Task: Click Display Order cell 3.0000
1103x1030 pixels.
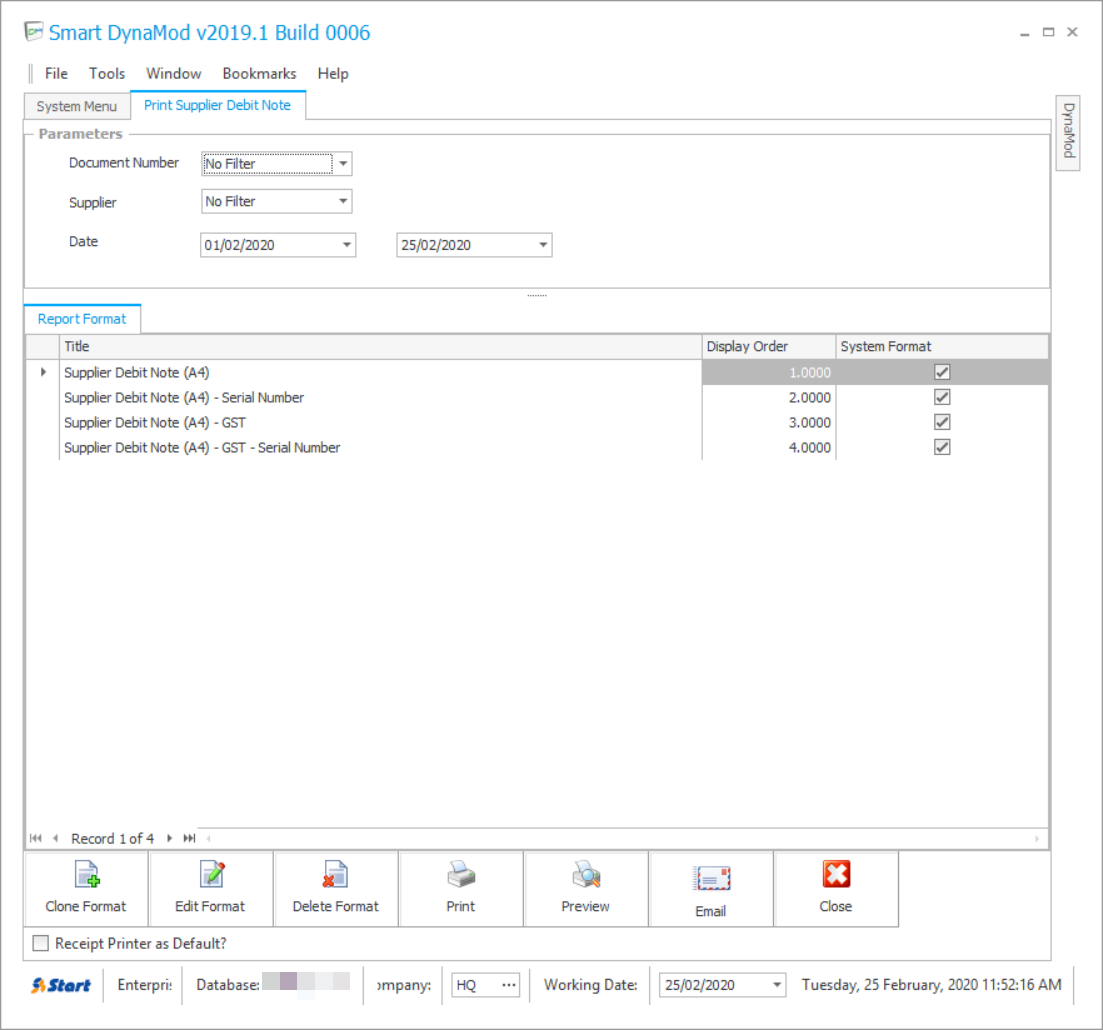Action: click(x=768, y=422)
